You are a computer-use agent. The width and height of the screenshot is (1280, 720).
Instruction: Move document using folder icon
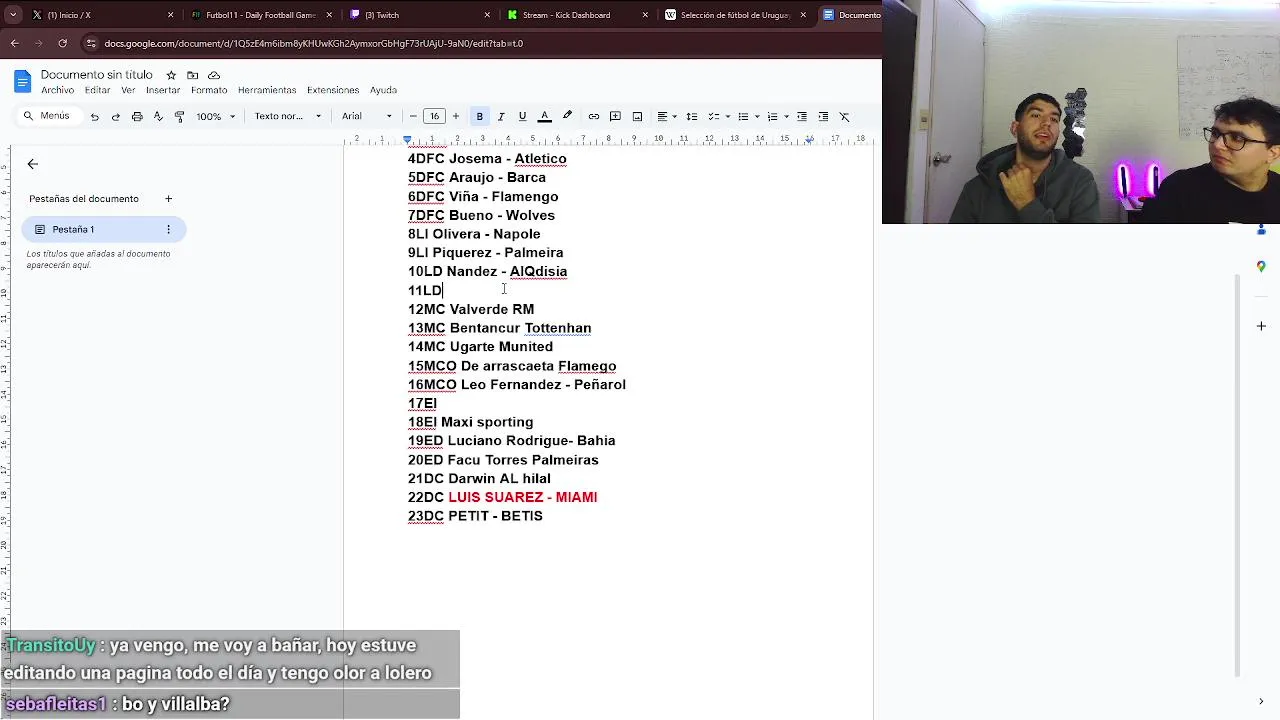(x=192, y=75)
